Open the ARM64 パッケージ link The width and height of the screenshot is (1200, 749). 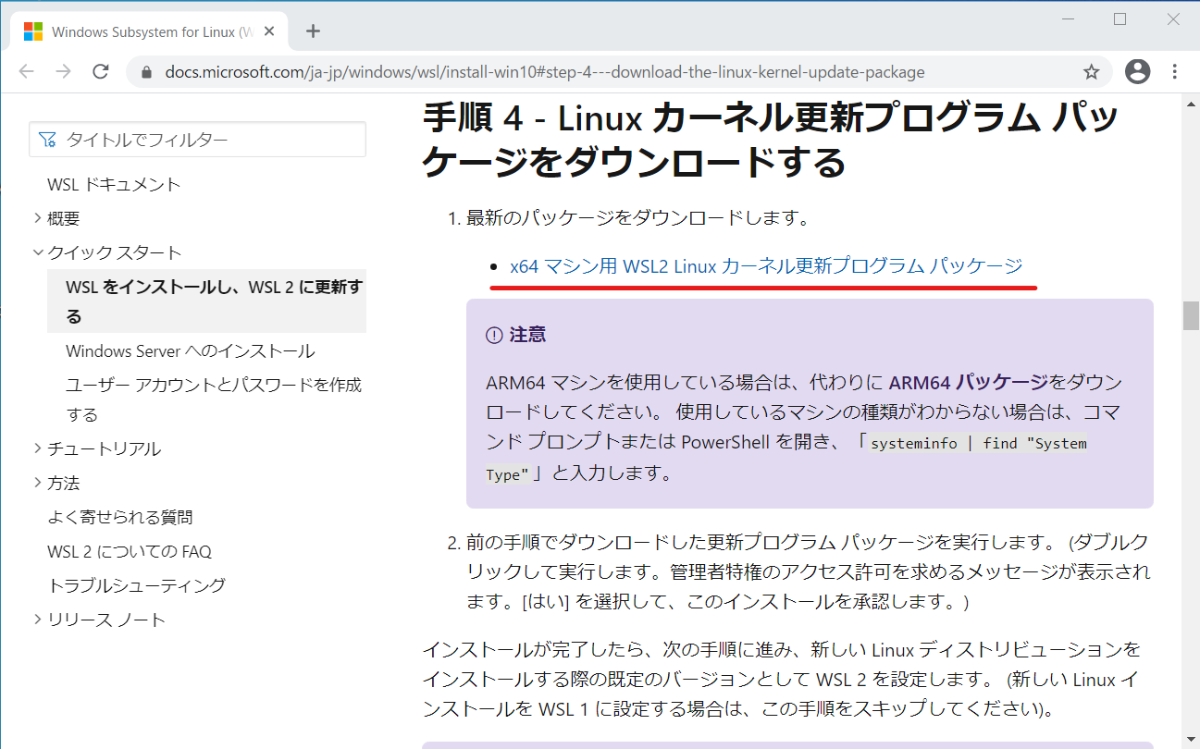(x=968, y=382)
